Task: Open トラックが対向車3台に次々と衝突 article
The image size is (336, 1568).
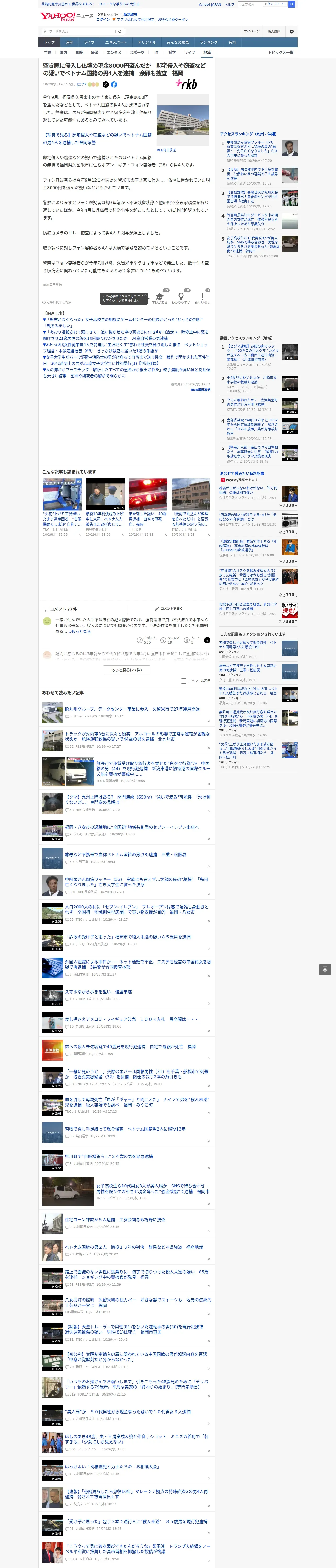Action: click(x=137, y=736)
